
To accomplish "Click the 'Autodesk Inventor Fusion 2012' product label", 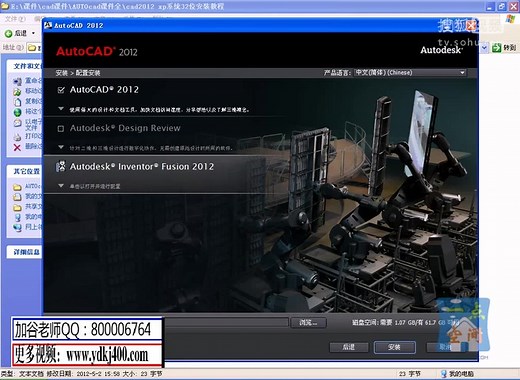I will [x=142, y=166].
